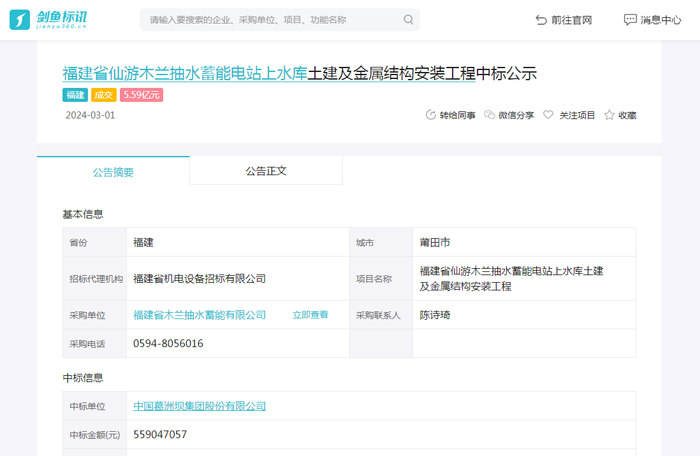700x456 pixels.
Task: Open 消息中心 message center
Action: (x=652, y=20)
